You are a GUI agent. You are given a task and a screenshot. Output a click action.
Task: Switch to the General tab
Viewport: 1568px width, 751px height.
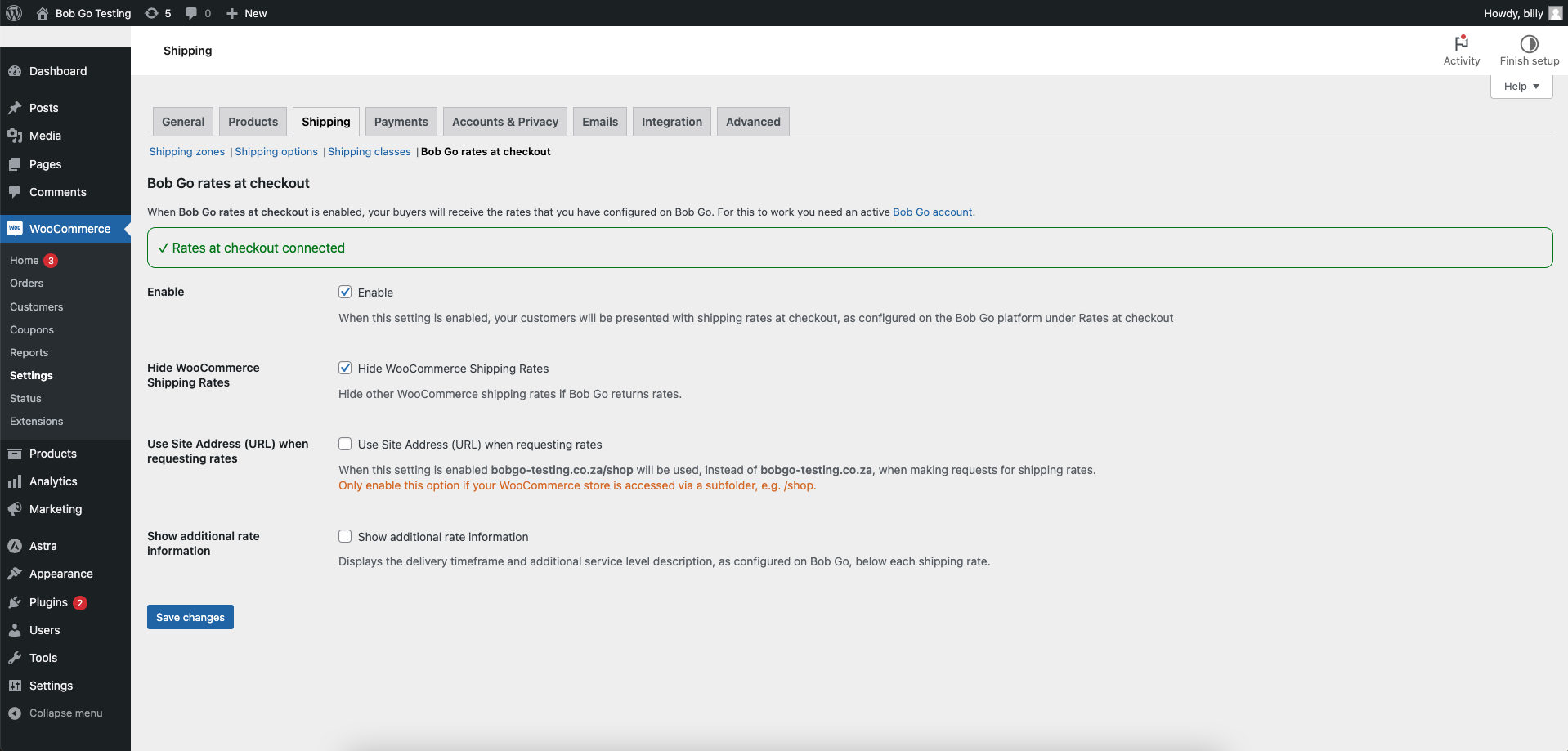183,122
